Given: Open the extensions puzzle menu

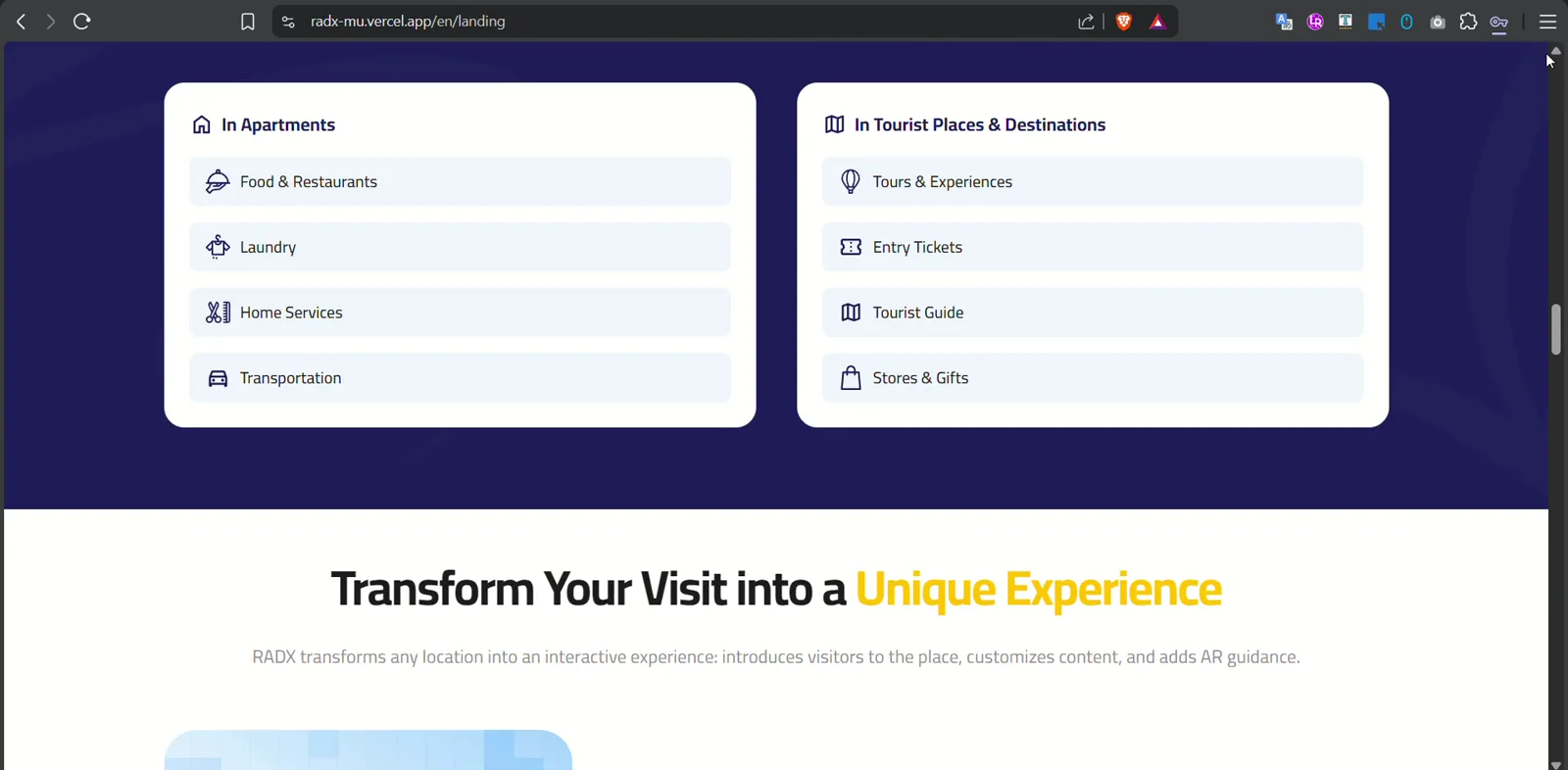Looking at the screenshot, I should 1468,22.
